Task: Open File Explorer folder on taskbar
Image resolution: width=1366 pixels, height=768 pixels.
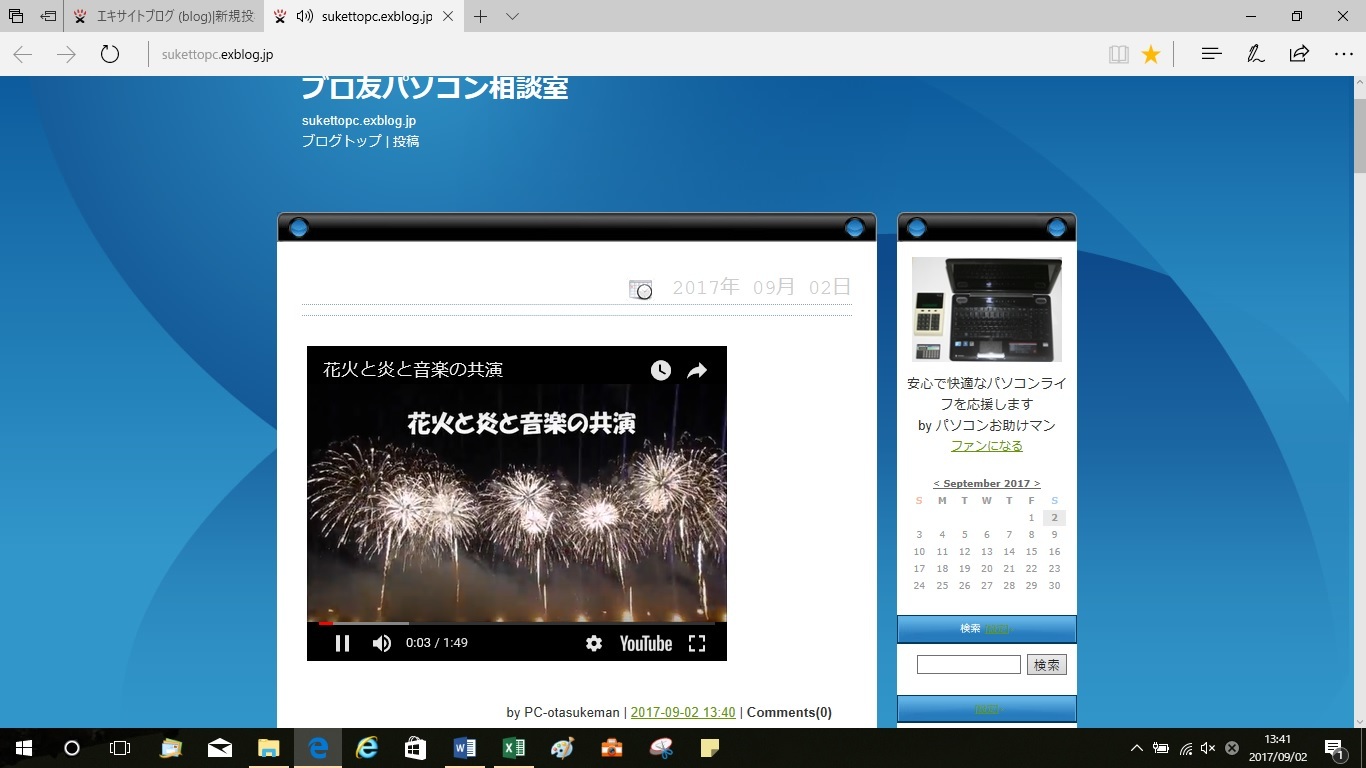Action: [x=269, y=748]
